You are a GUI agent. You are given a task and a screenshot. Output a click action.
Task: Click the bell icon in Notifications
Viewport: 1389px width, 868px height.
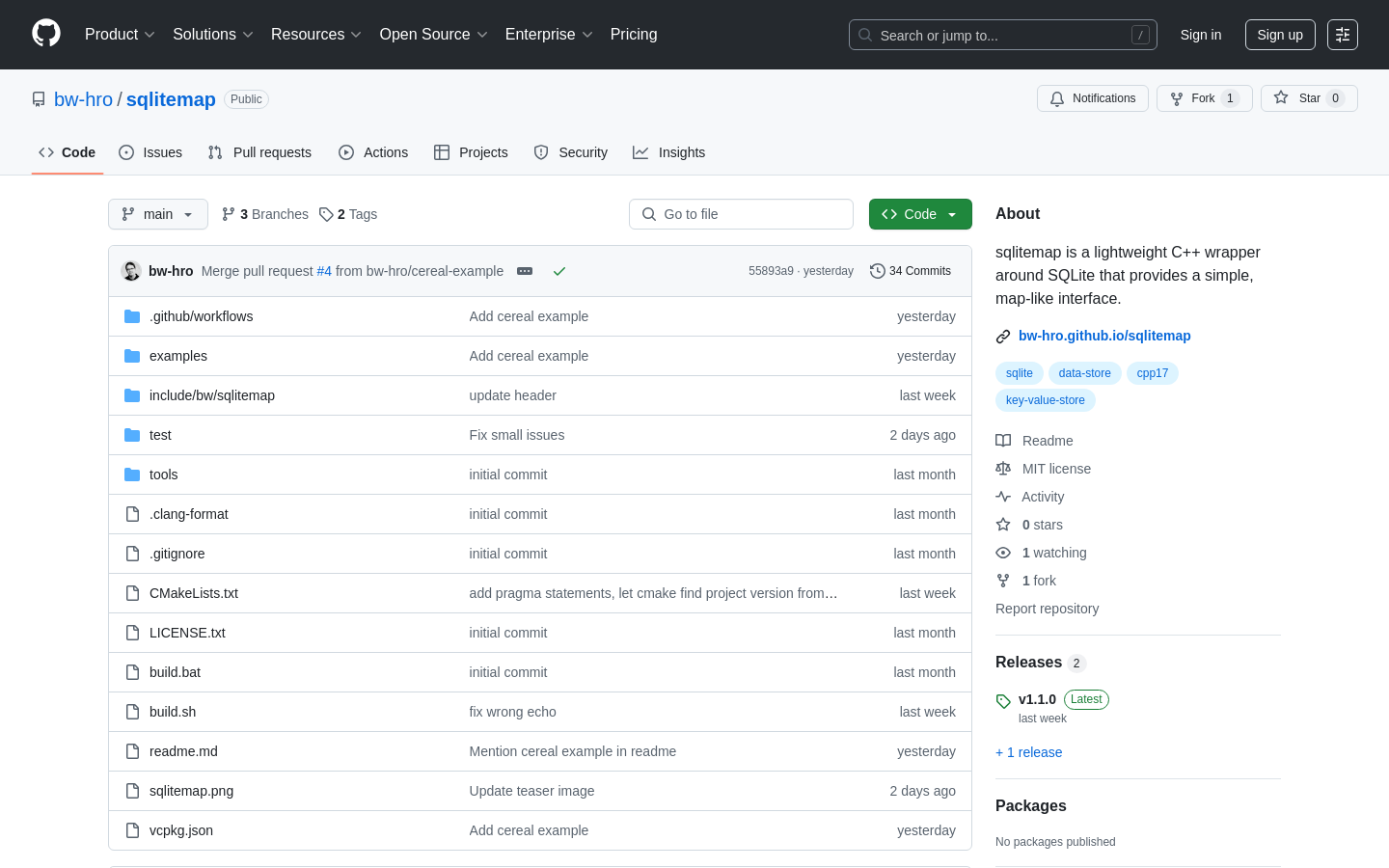pyautogui.click(x=1057, y=98)
